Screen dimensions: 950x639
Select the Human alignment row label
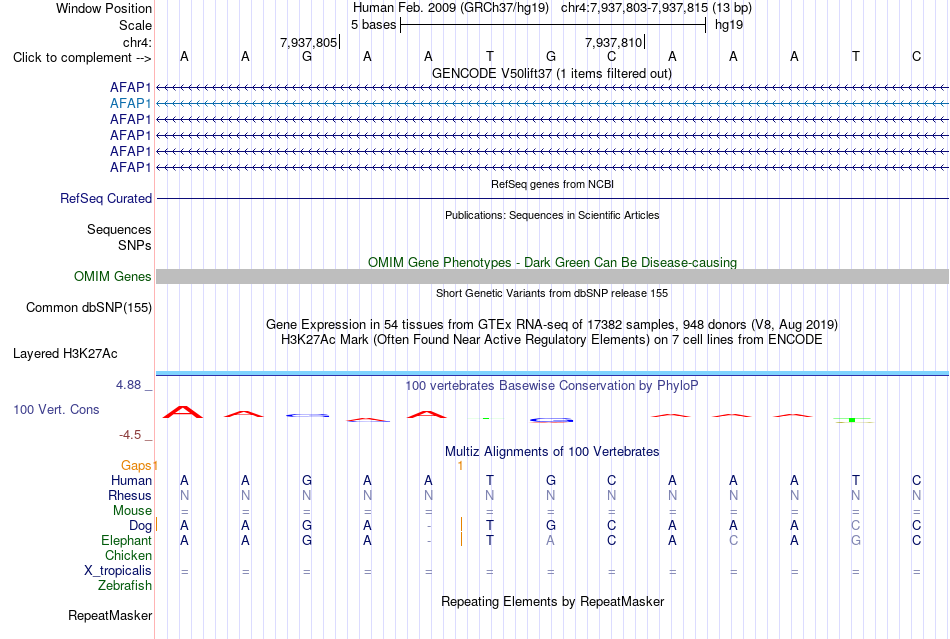coord(131,480)
